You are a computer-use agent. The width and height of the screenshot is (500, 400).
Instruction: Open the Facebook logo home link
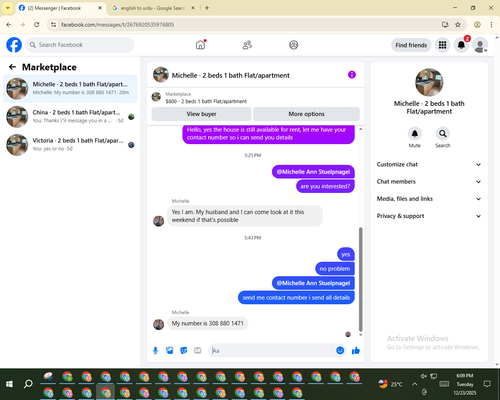point(14,45)
